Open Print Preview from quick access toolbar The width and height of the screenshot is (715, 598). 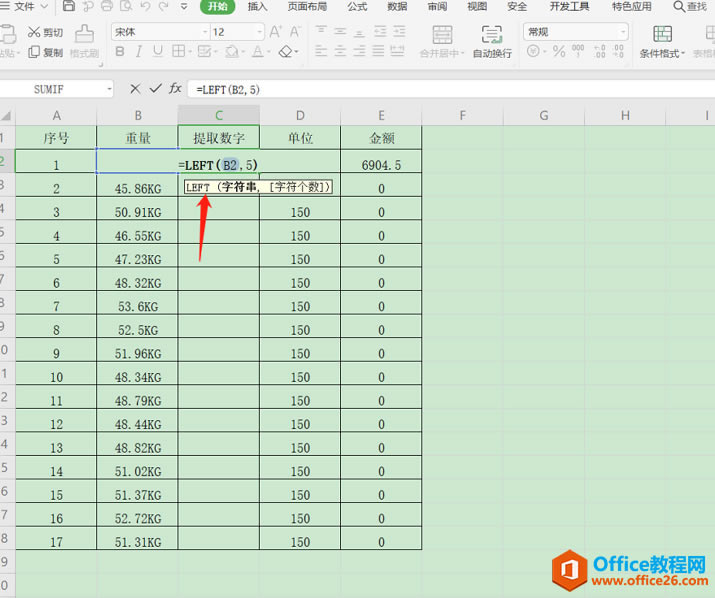pyautogui.click(x=126, y=6)
